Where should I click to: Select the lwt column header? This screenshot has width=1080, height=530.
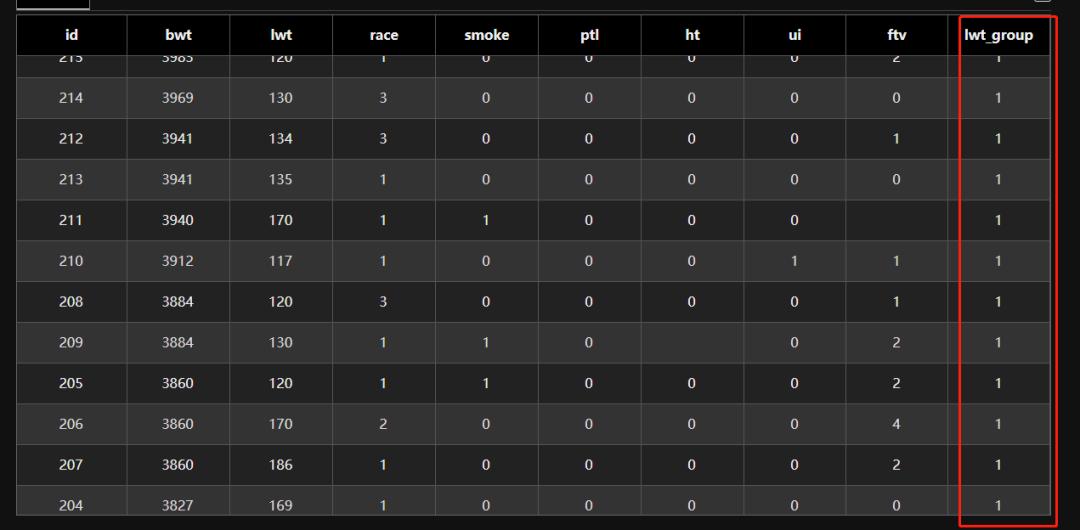[x=281, y=35]
